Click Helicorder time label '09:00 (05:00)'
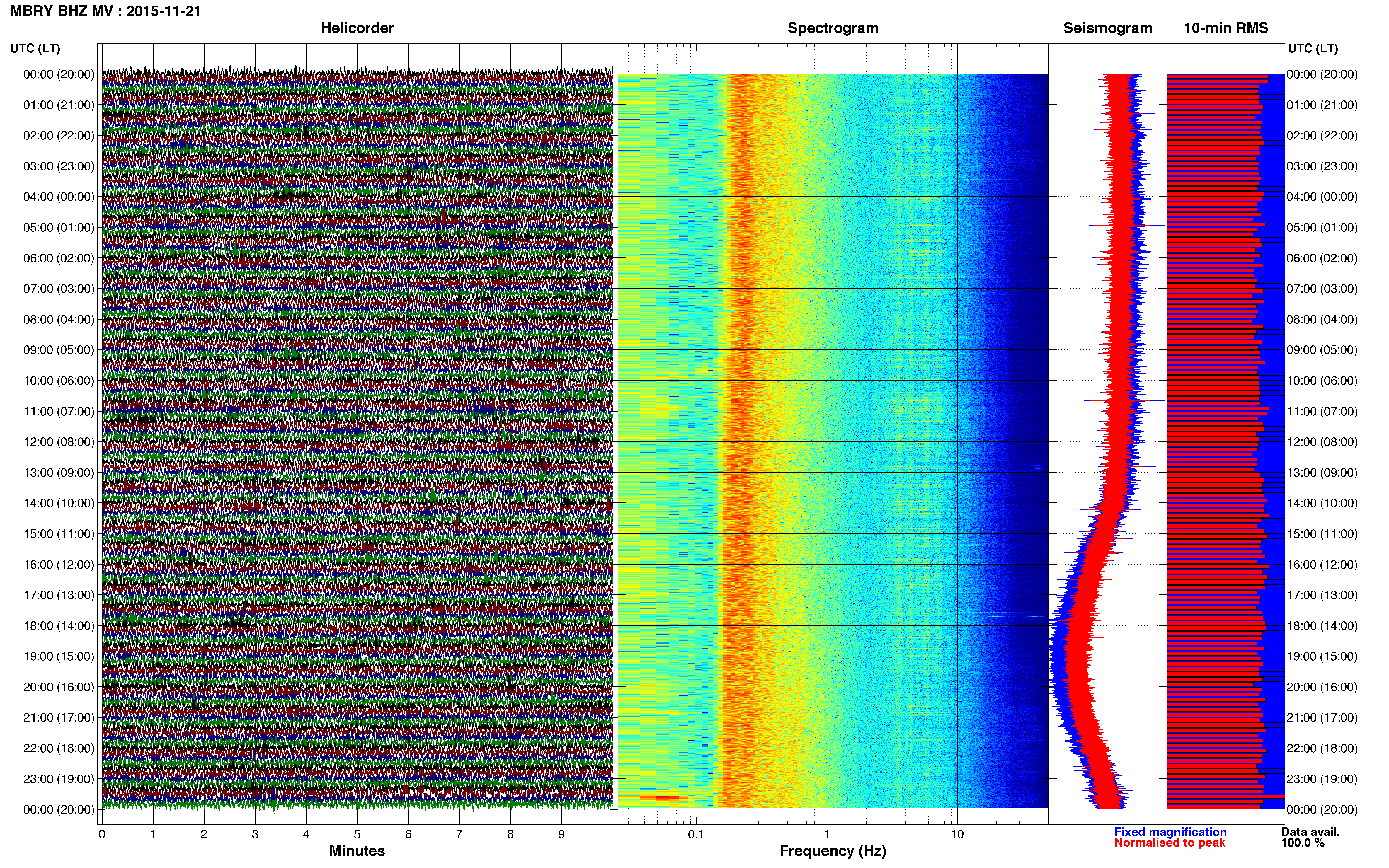This screenshot has height=868, width=1389. [59, 350]
